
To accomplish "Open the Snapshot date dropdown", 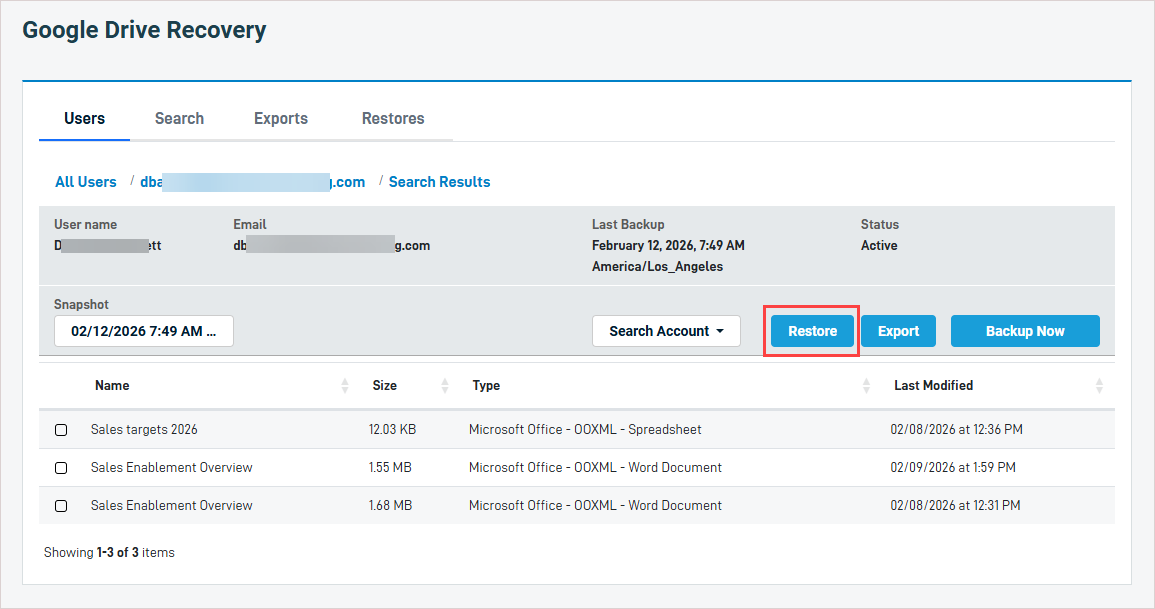I will tap(143, 331).
